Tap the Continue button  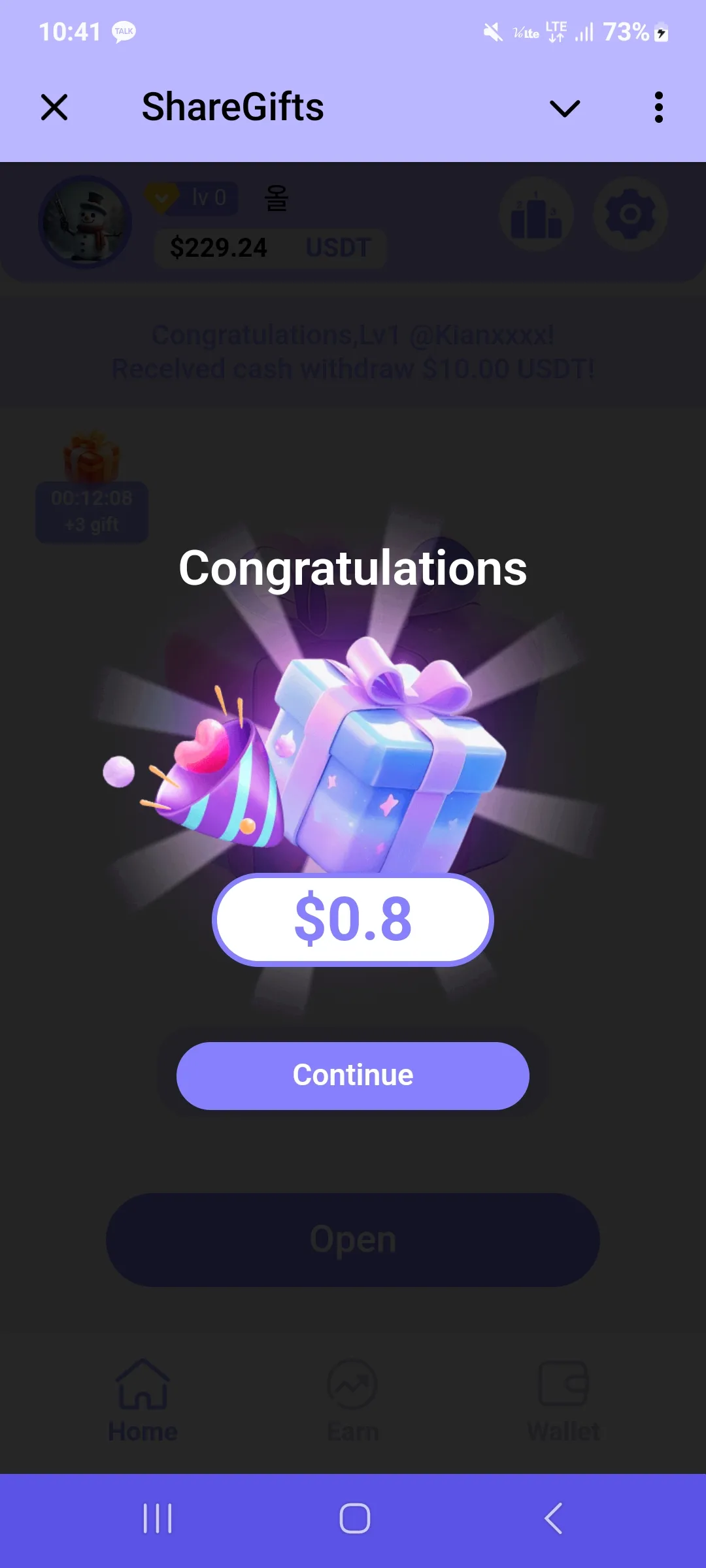click(x=353, y=1075)
